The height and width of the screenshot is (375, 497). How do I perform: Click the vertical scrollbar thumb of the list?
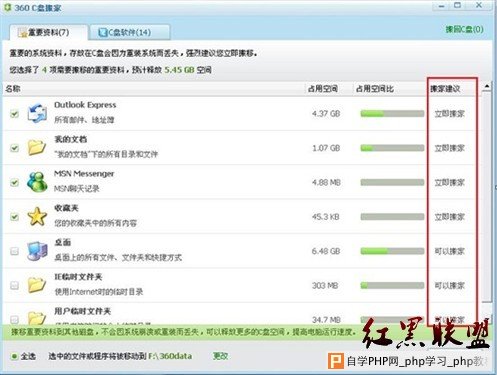(487, 197)
